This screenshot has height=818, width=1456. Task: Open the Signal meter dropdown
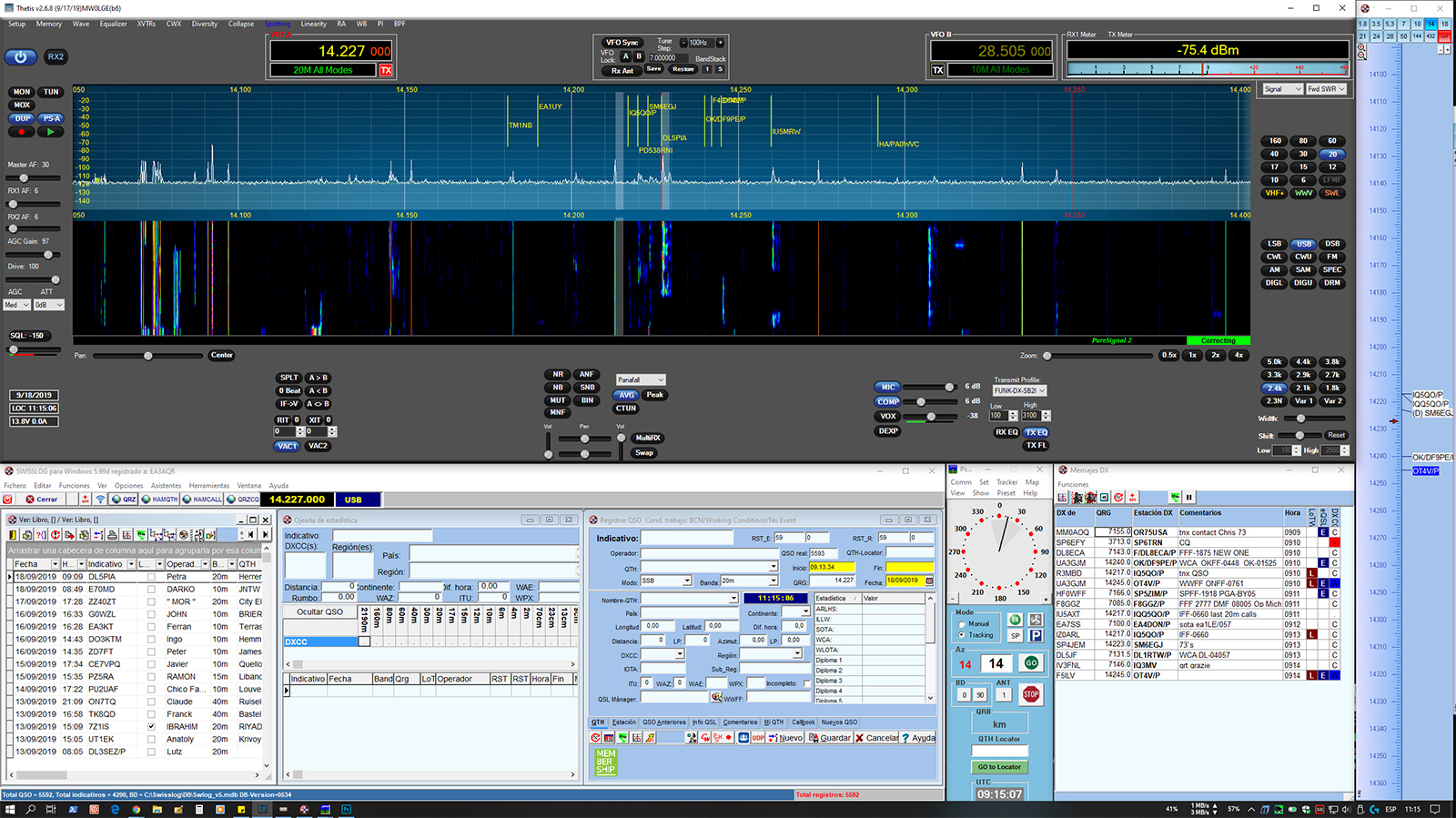click(x=1282, y=89)
